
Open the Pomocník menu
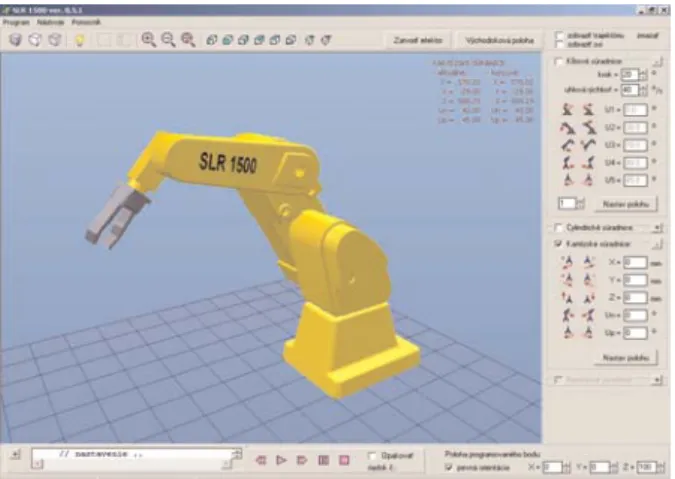click(86, 22)
